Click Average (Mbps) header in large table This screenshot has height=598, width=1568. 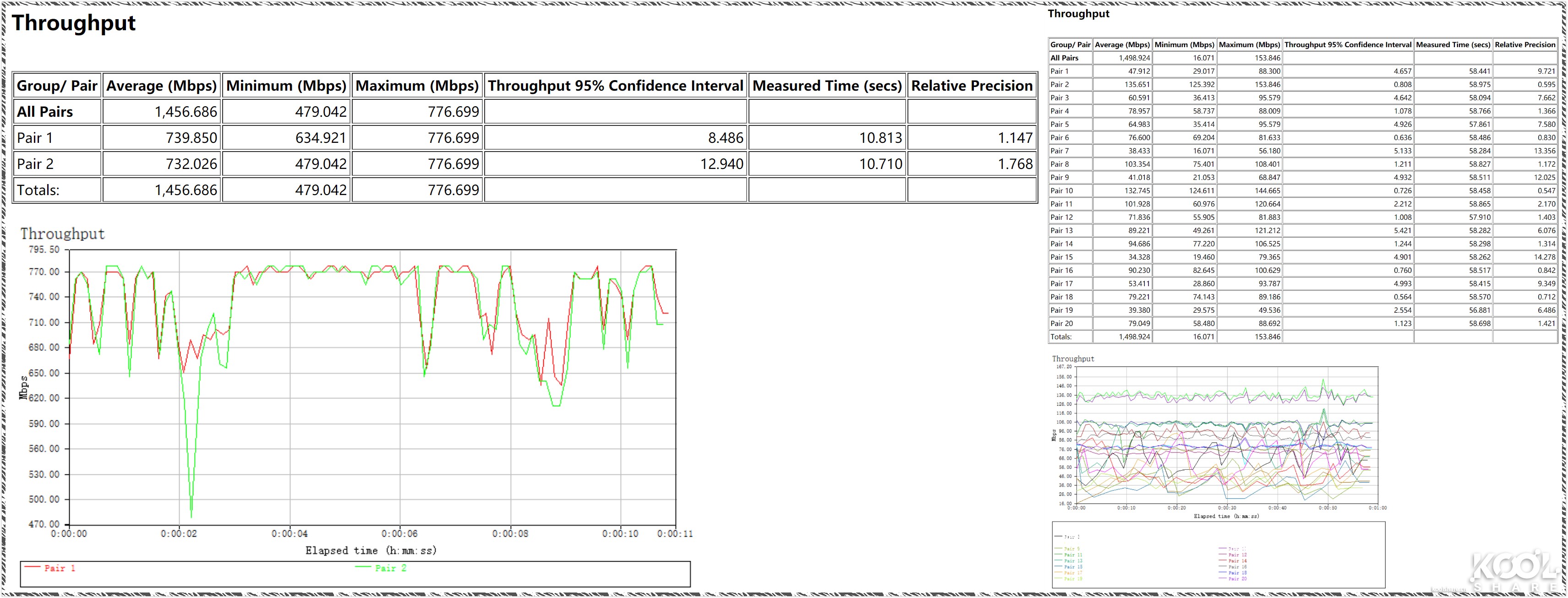point(161,86)
